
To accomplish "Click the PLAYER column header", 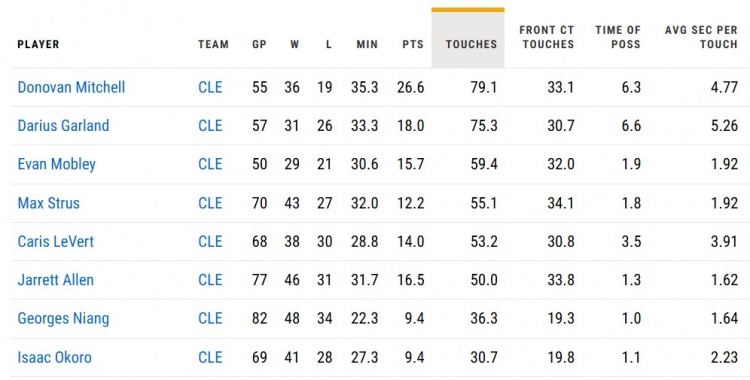I will (38, 44).
